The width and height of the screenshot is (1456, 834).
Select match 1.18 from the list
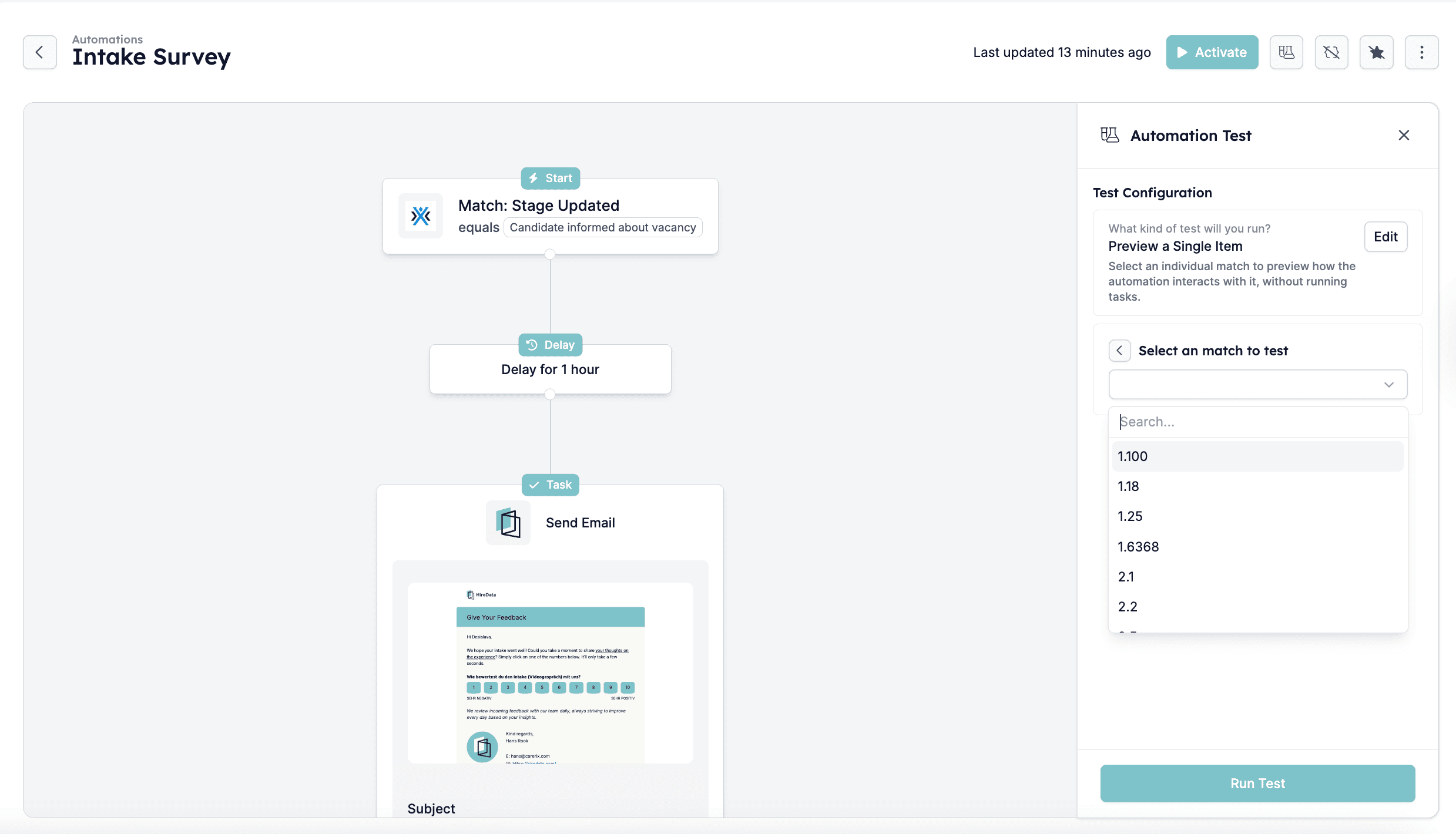coord(1257,486)
